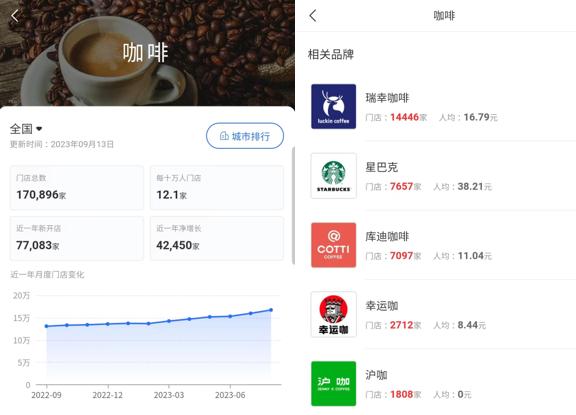Image resolution: width=576 pixels, height=415 pixels.
Task: Open the green 沪咖 brand logo
Action: [334, 383]
